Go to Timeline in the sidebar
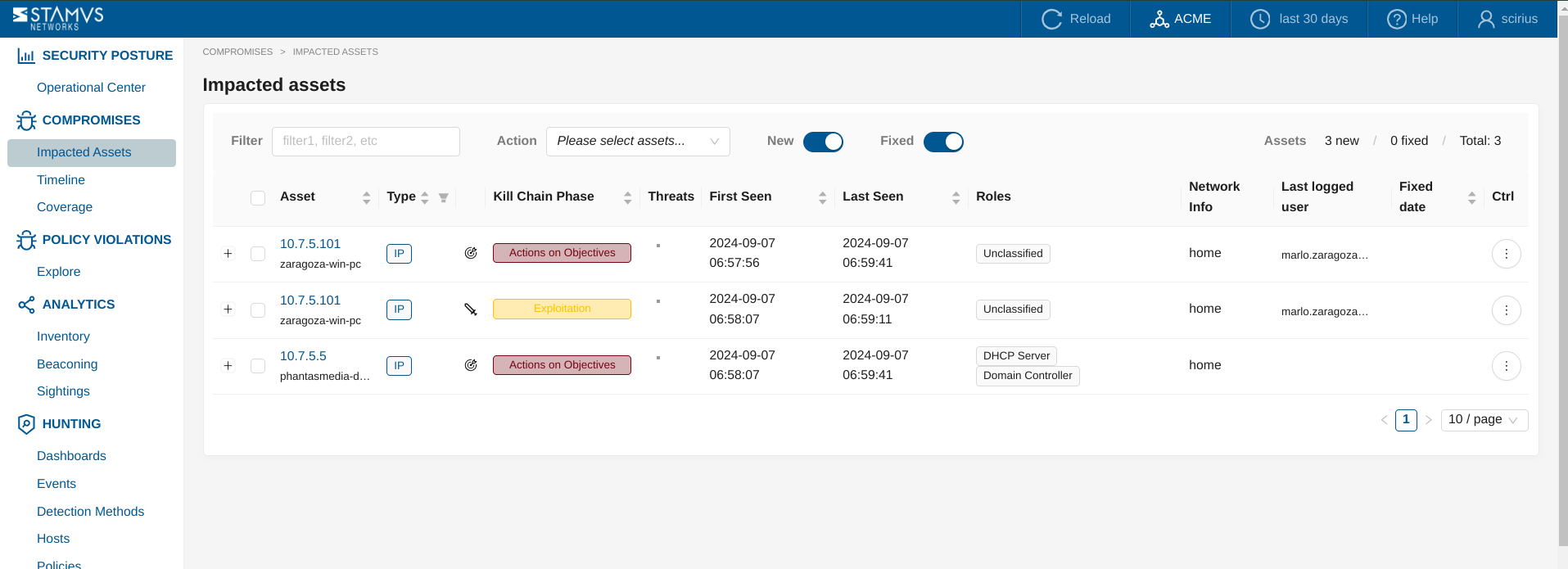The height and width of the screenshot is (569, 1568). tap(61, 180)
